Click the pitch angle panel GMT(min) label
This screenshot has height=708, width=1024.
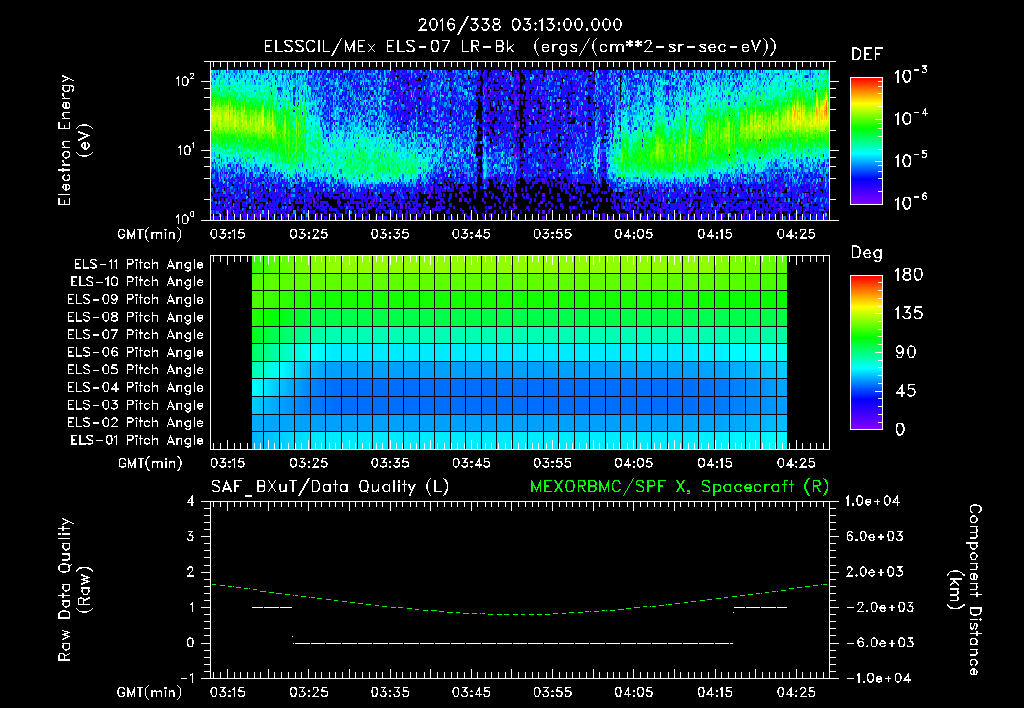(150, 463)
